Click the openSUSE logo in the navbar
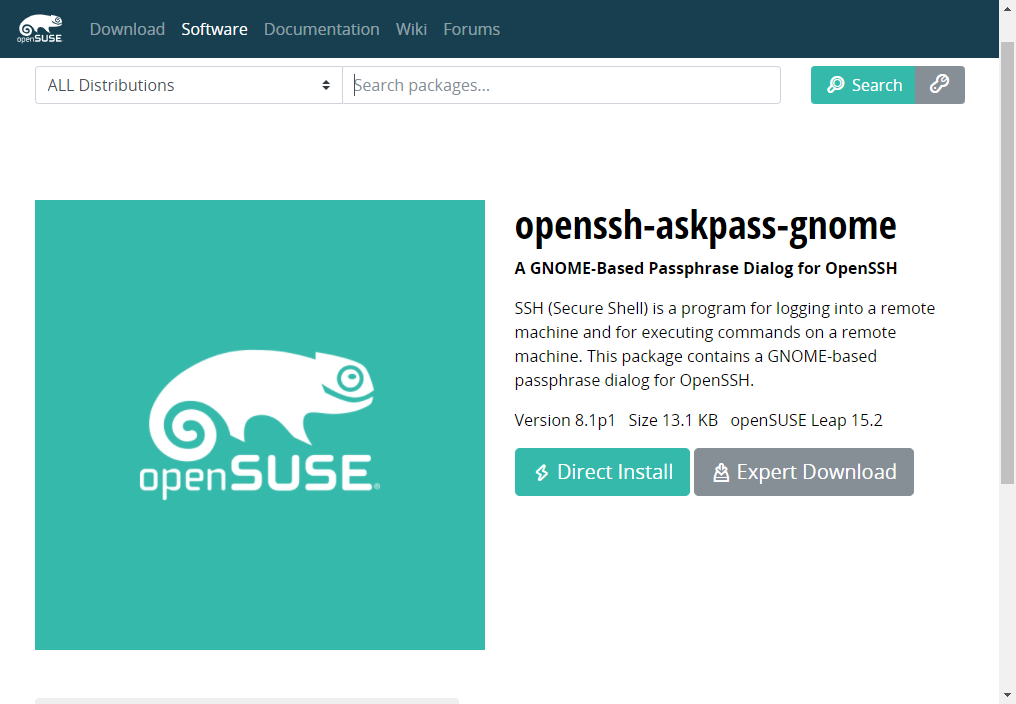This screenshot has height=704, width=1016. click(40, 29)
